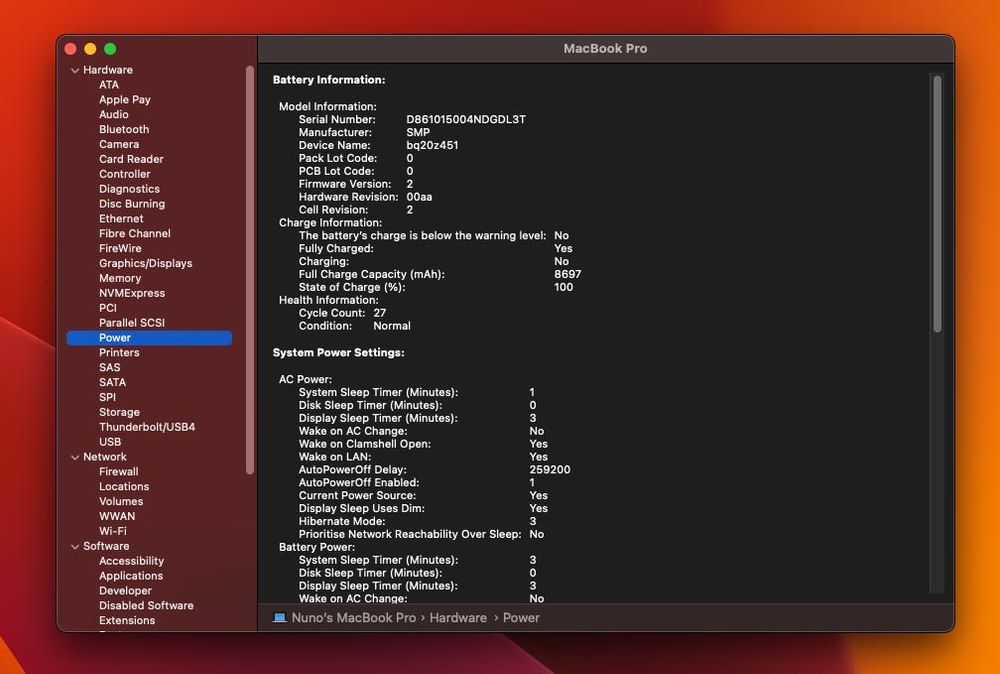The image size is (1000, 674).
Task: Click the green full-screen window button
Action: click(x=110, y=49)
